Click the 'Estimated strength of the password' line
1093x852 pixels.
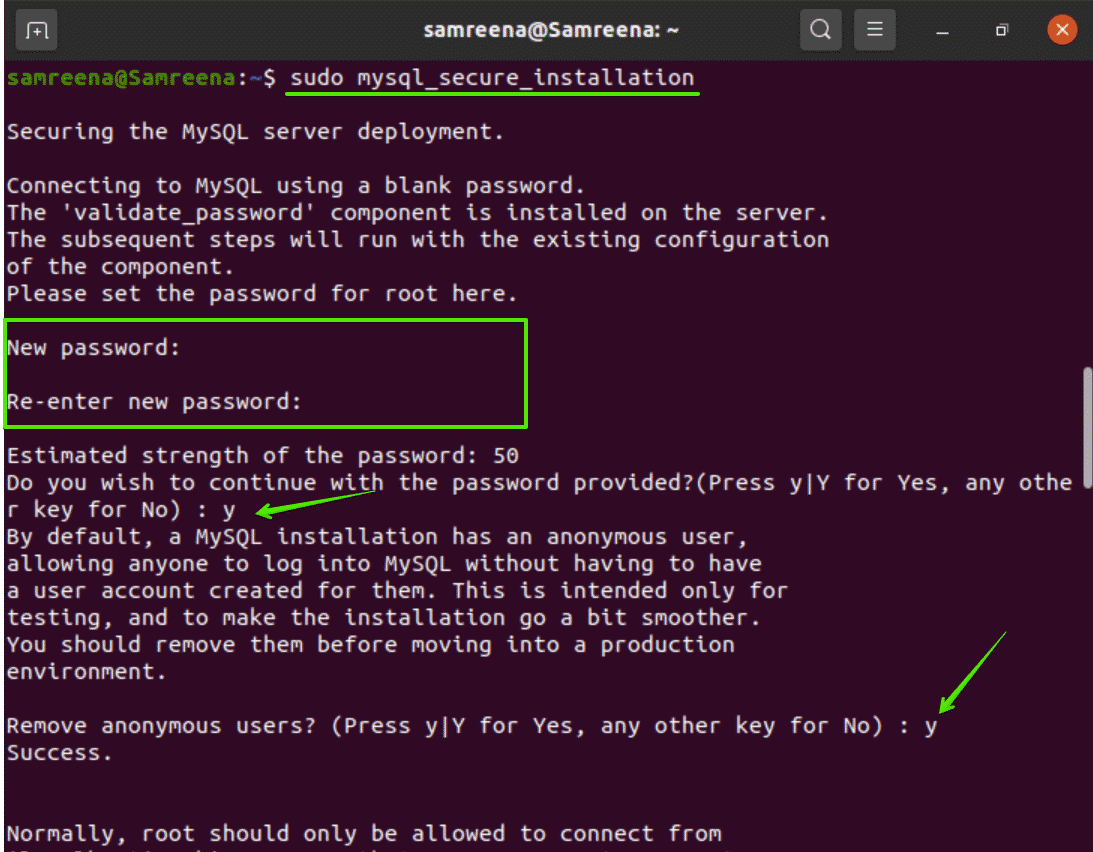[262, 456]
